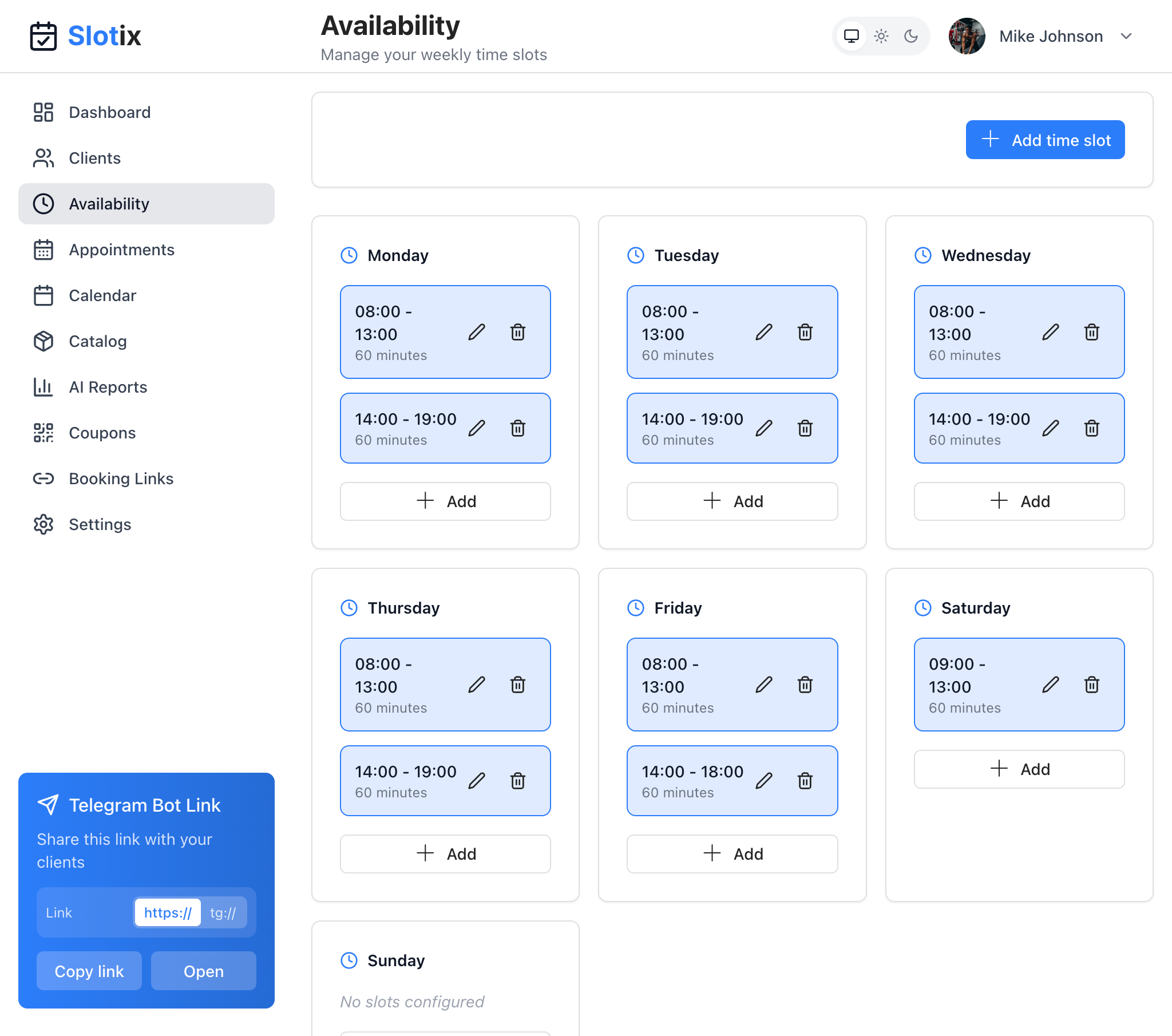Delete Saturday 09:00 - 13:00 time slot
The image size is (1172, 1036).
pyautogui.click(x=1091, y=685)
